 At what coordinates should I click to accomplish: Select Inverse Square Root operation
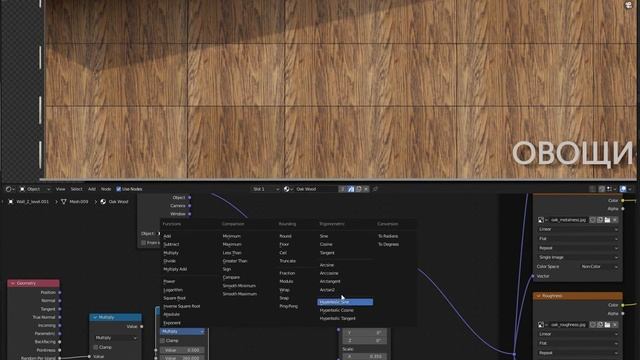coord(182,306)
